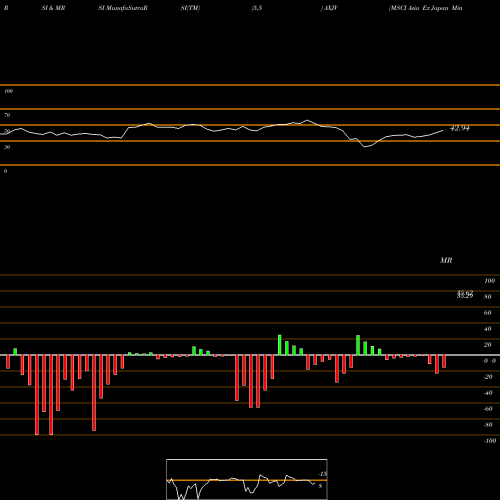Click the MR axis label -100
This screenshot has height=500, width=500.
point(489,441)
